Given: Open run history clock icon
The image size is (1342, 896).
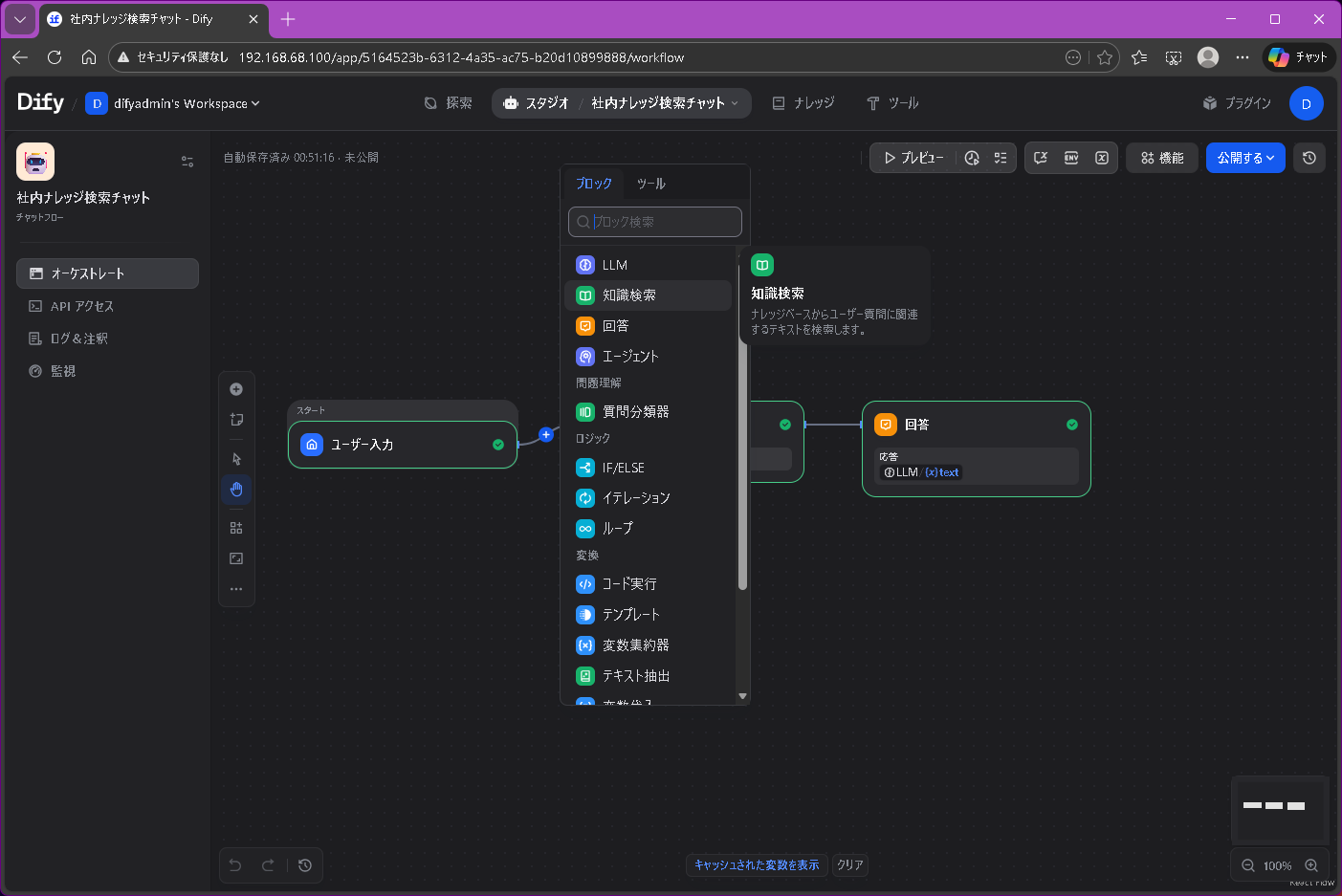Looking at the screenshot, I should click(x=972, y=158).
